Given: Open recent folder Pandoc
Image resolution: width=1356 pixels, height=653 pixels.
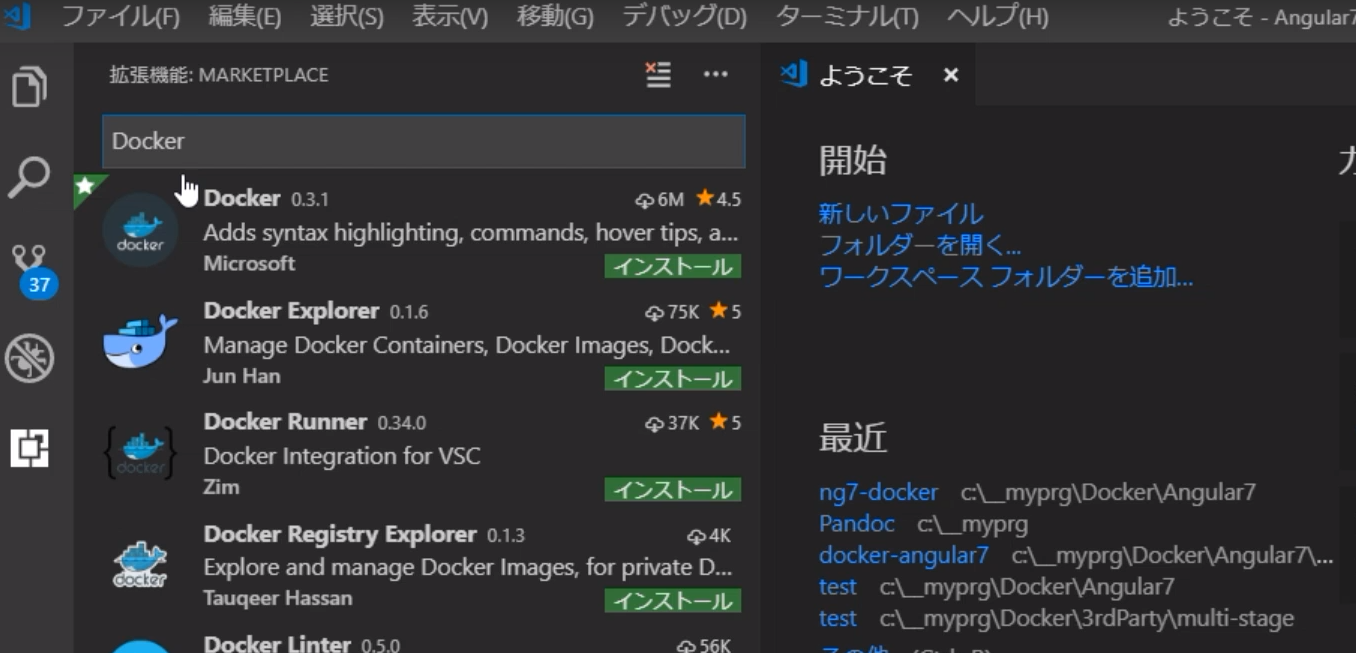Looking at the screenshot, I should 857,524.
